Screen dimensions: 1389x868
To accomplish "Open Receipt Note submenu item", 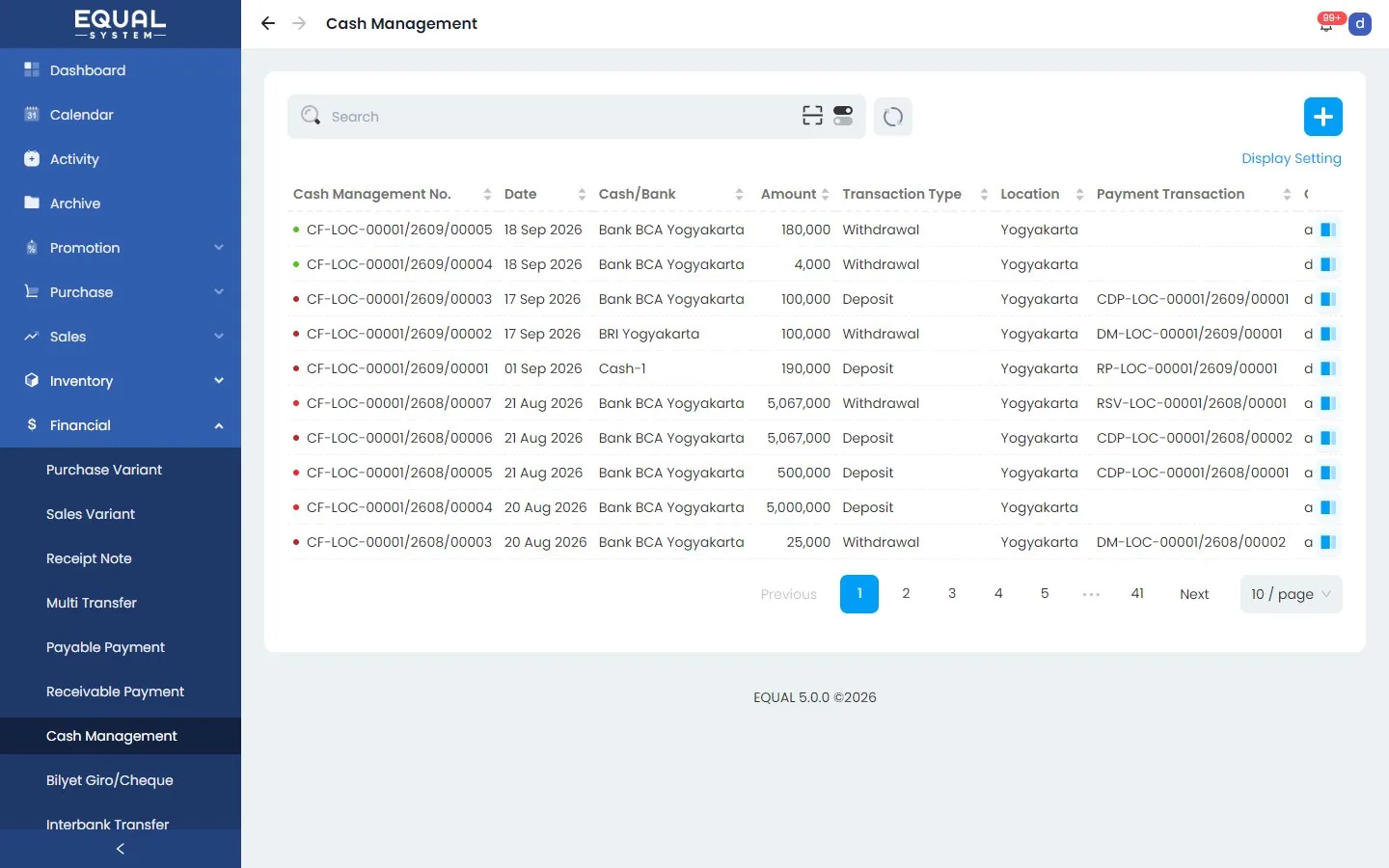I will pos(89,558).
